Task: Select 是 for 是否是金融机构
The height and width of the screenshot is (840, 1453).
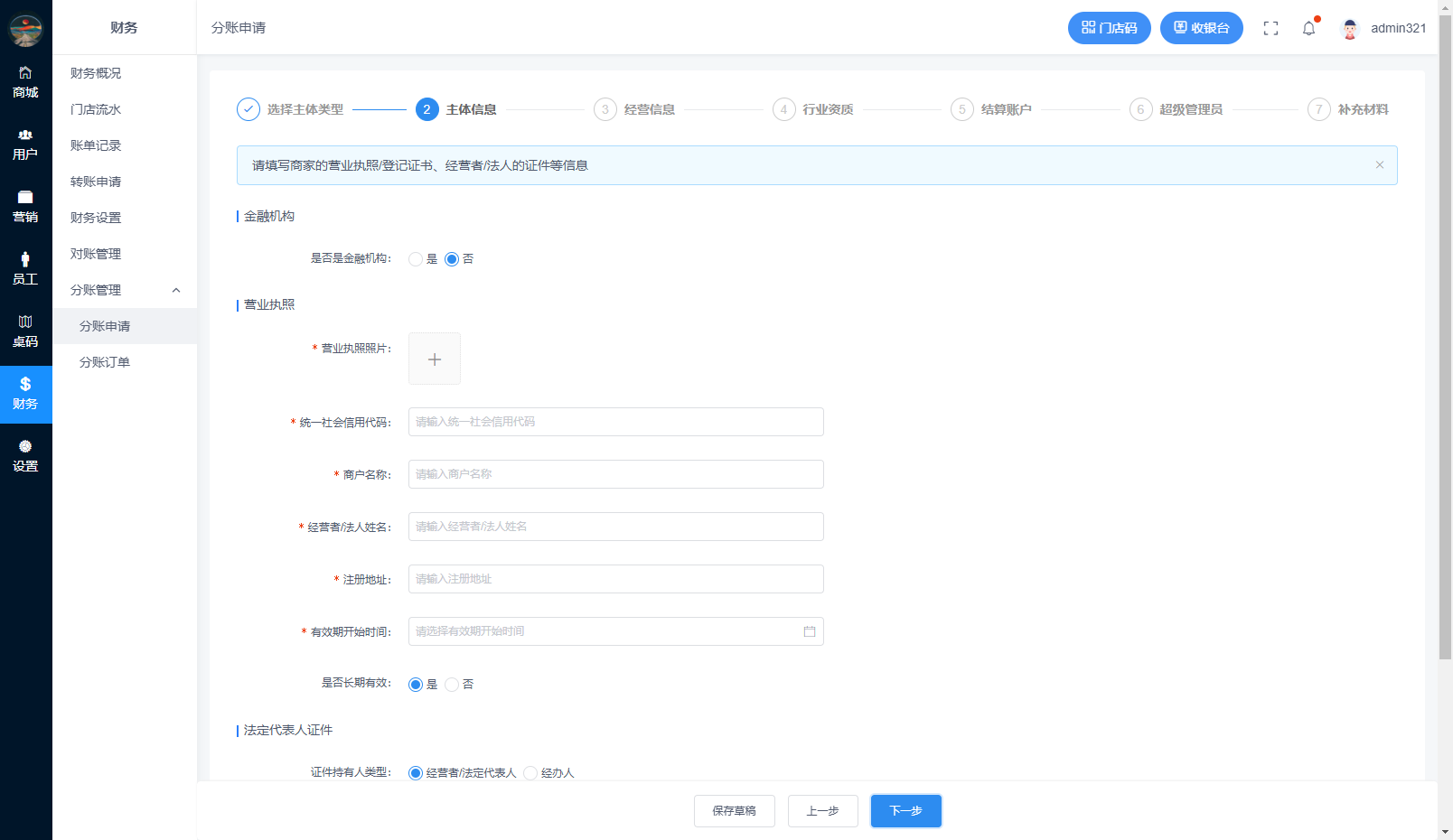Action: click(416, 259)
